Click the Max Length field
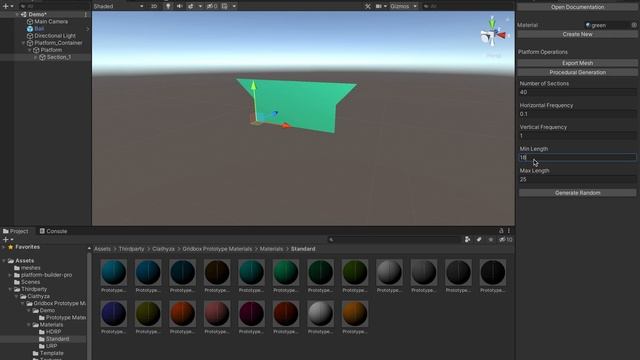640x360 pixels. [x=577, y=179]
